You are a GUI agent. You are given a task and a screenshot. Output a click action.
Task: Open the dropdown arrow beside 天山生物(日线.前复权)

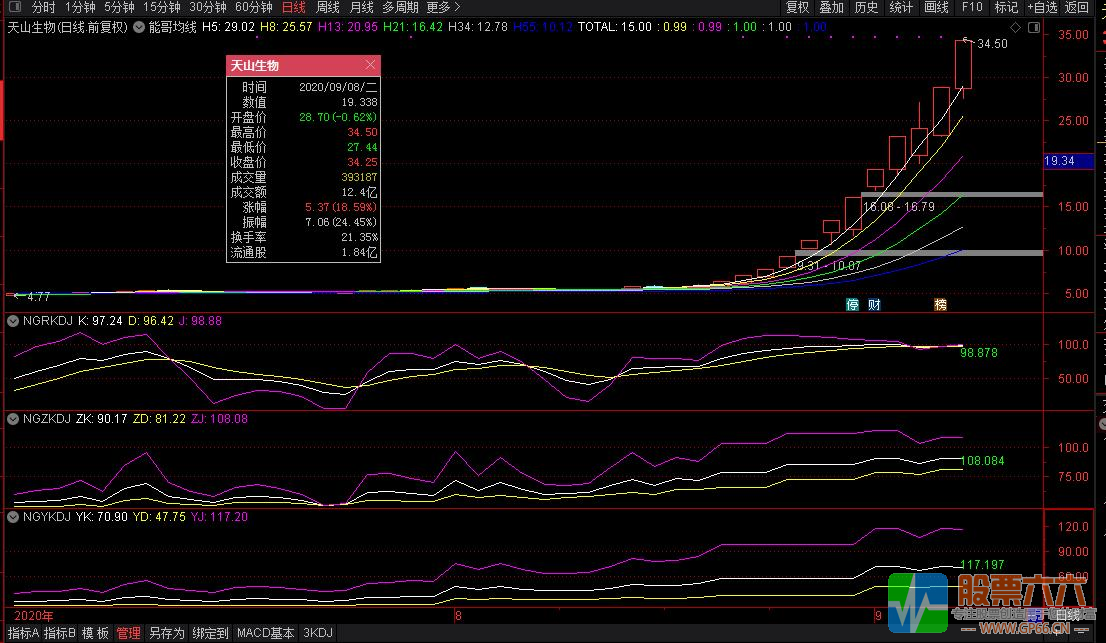139,27
